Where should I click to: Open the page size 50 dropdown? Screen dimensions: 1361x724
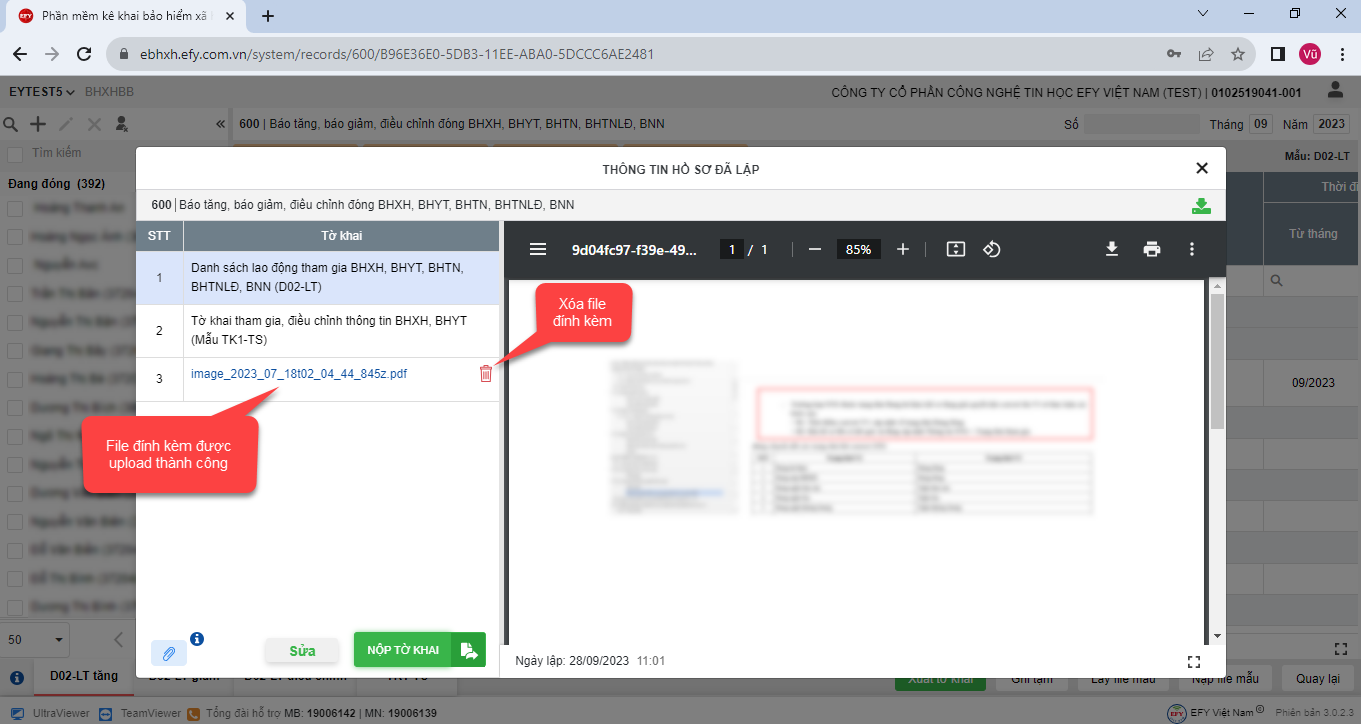coord(36,639)
